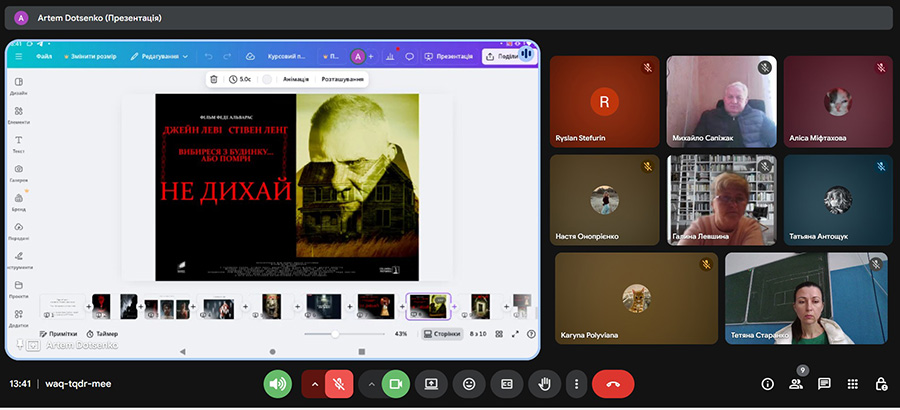Viewport: 900px width, 410px height.
Task: Open the emoji reactions panel
Action: pyautogui.click(x=469, y=384)
